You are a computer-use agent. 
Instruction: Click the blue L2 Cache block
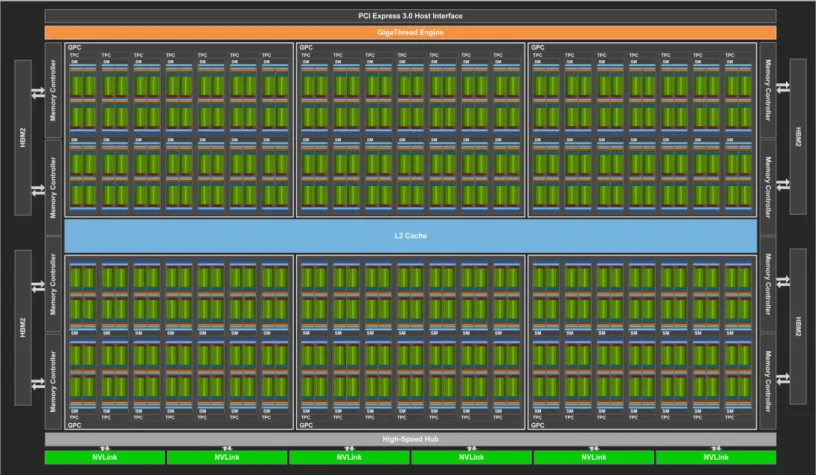(x=410, y=236)
